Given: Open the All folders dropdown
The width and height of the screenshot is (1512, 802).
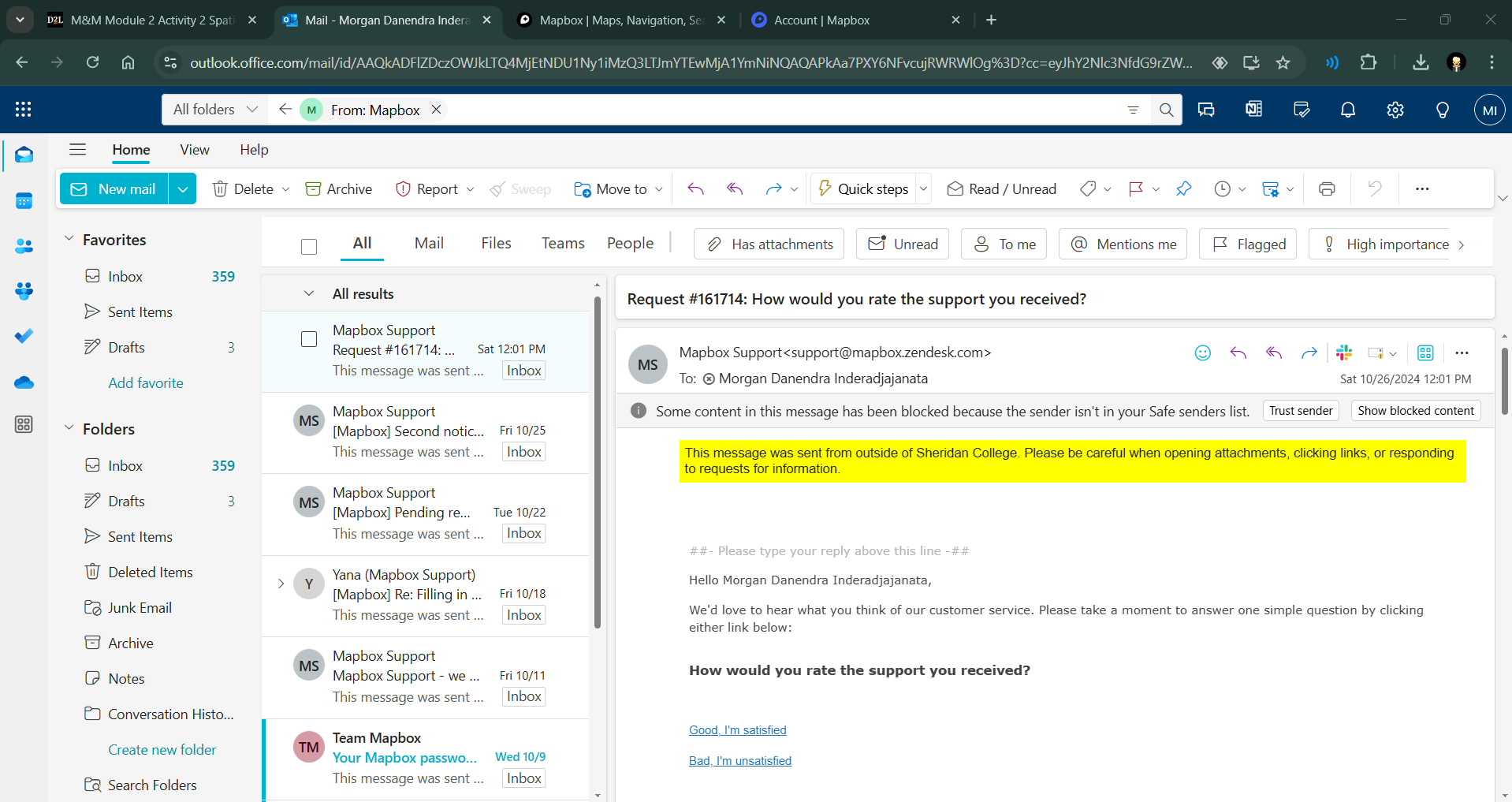Looking at the screenshot, I should pos(215,110).
